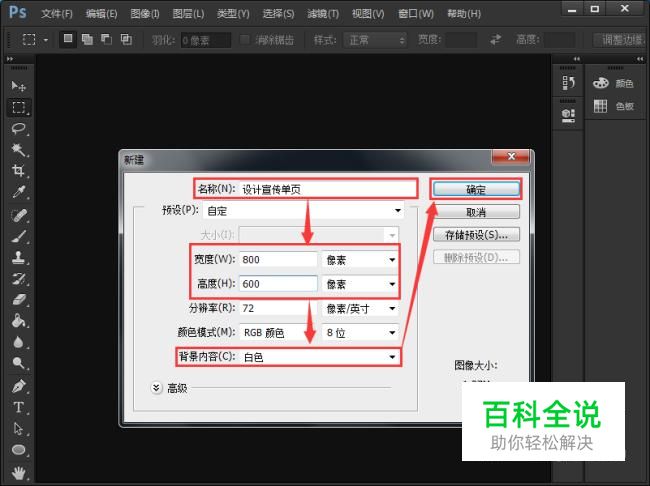Open the height unit 像素 dropdown

pos(360,284)
